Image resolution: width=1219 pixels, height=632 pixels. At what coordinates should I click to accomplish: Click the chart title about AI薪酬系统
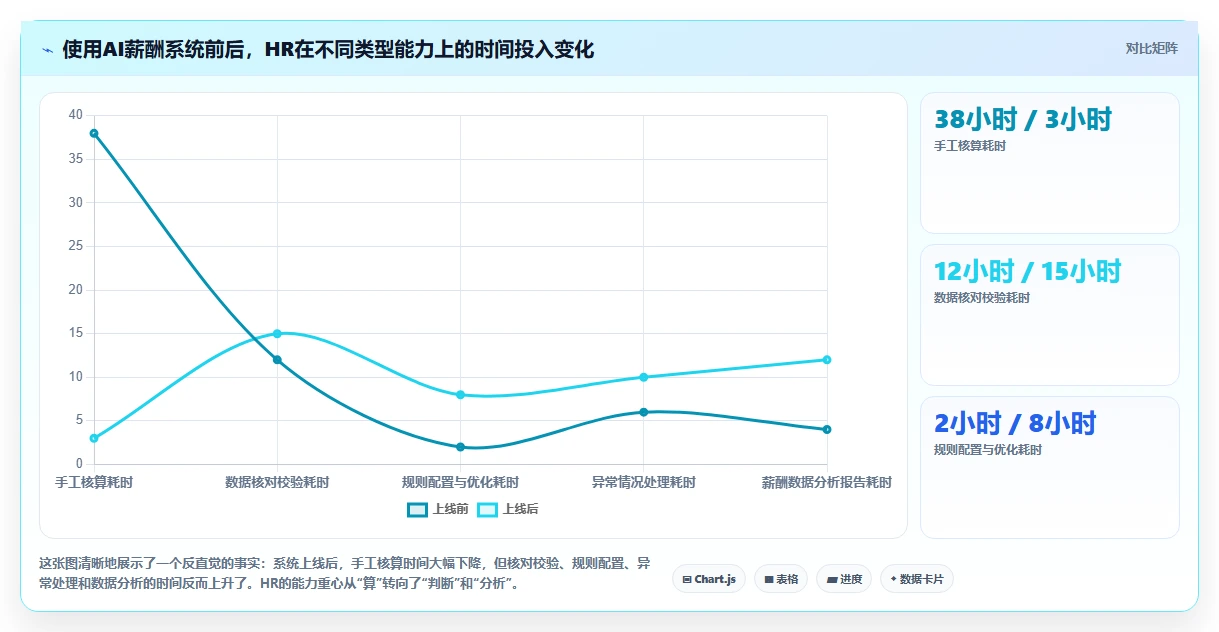tap(328, 49)
